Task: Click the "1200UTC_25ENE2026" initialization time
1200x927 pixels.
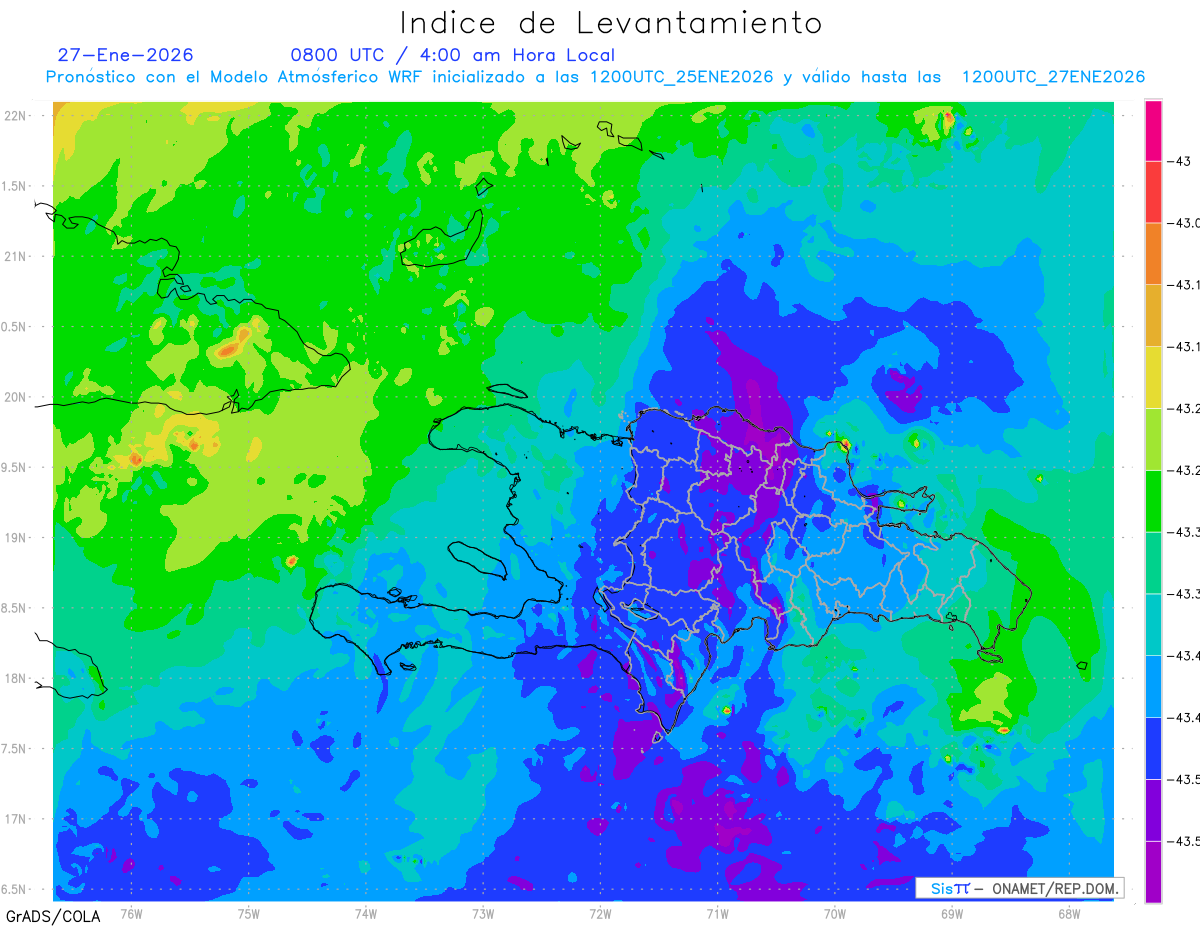Action: (681, 77)
